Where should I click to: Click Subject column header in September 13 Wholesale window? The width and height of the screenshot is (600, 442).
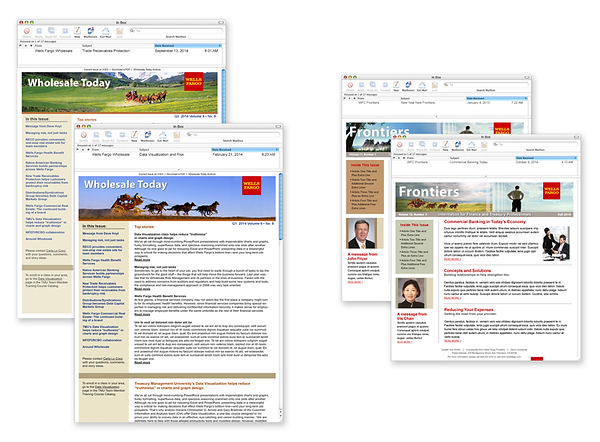[x=87, y=46]
